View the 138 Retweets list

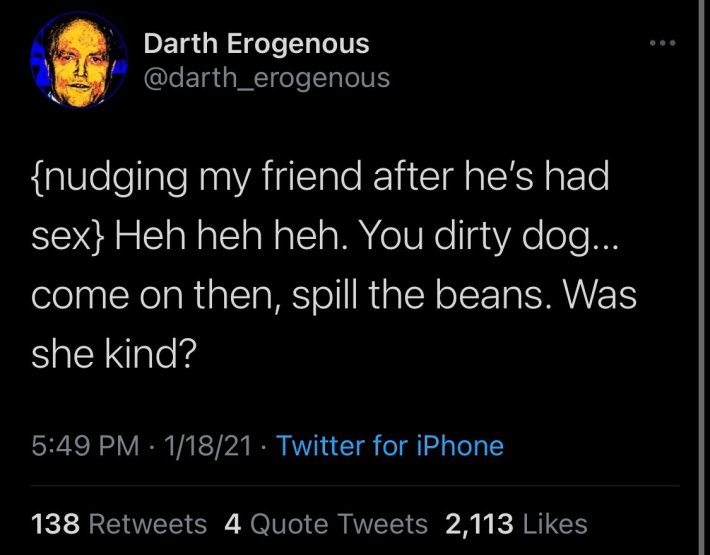click(119, 523)
